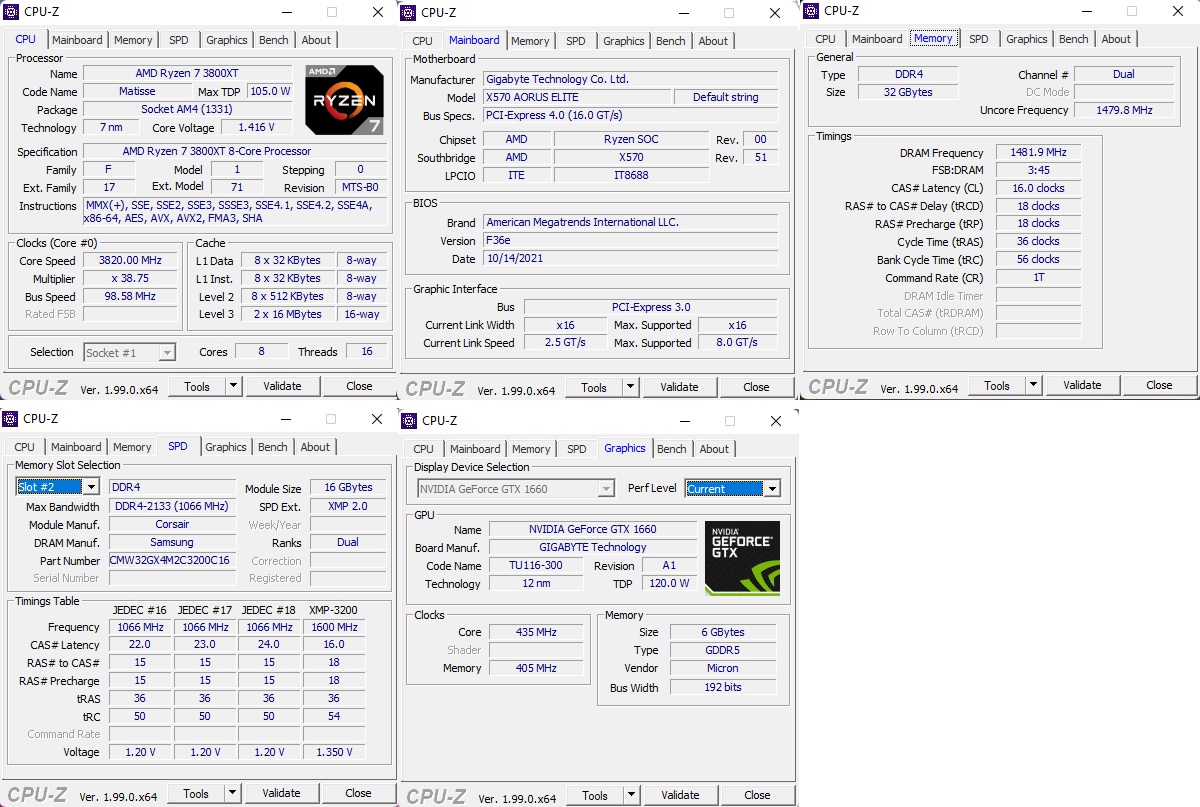Open the Perf Level Current dropdown

click(772, 489)
